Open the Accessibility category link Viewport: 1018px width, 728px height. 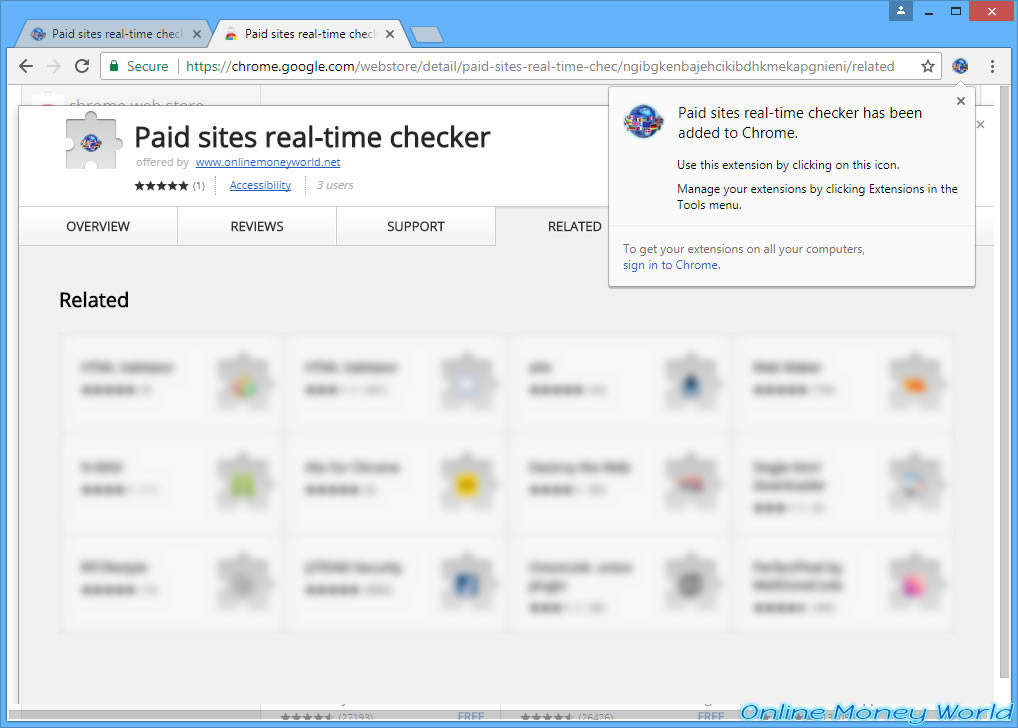point(260,185)
